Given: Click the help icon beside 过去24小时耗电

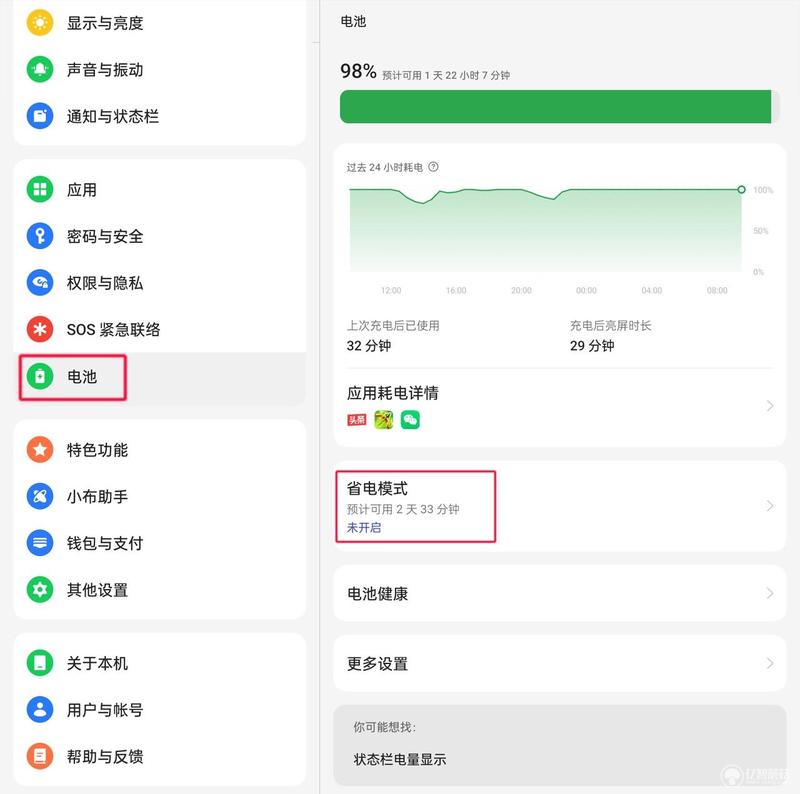Looking at the screenshot, I should coord(433,167).
